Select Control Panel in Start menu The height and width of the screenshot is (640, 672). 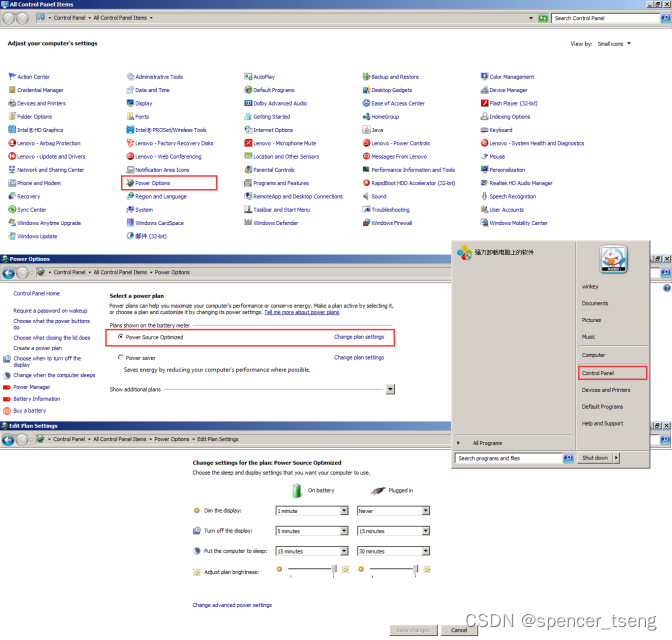(x=612, y=373)
